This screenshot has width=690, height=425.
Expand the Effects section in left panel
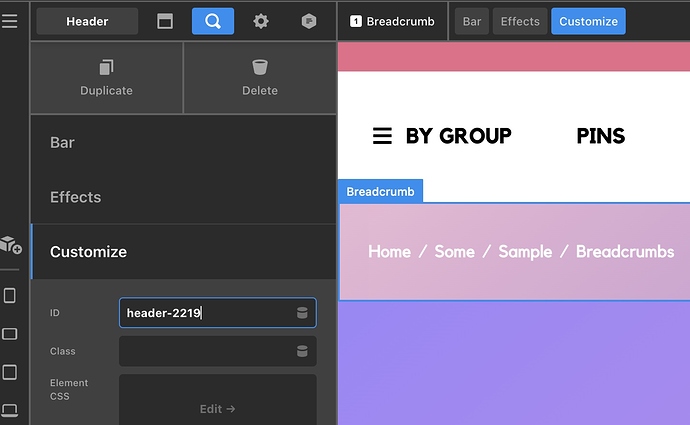tap(183, 197)
